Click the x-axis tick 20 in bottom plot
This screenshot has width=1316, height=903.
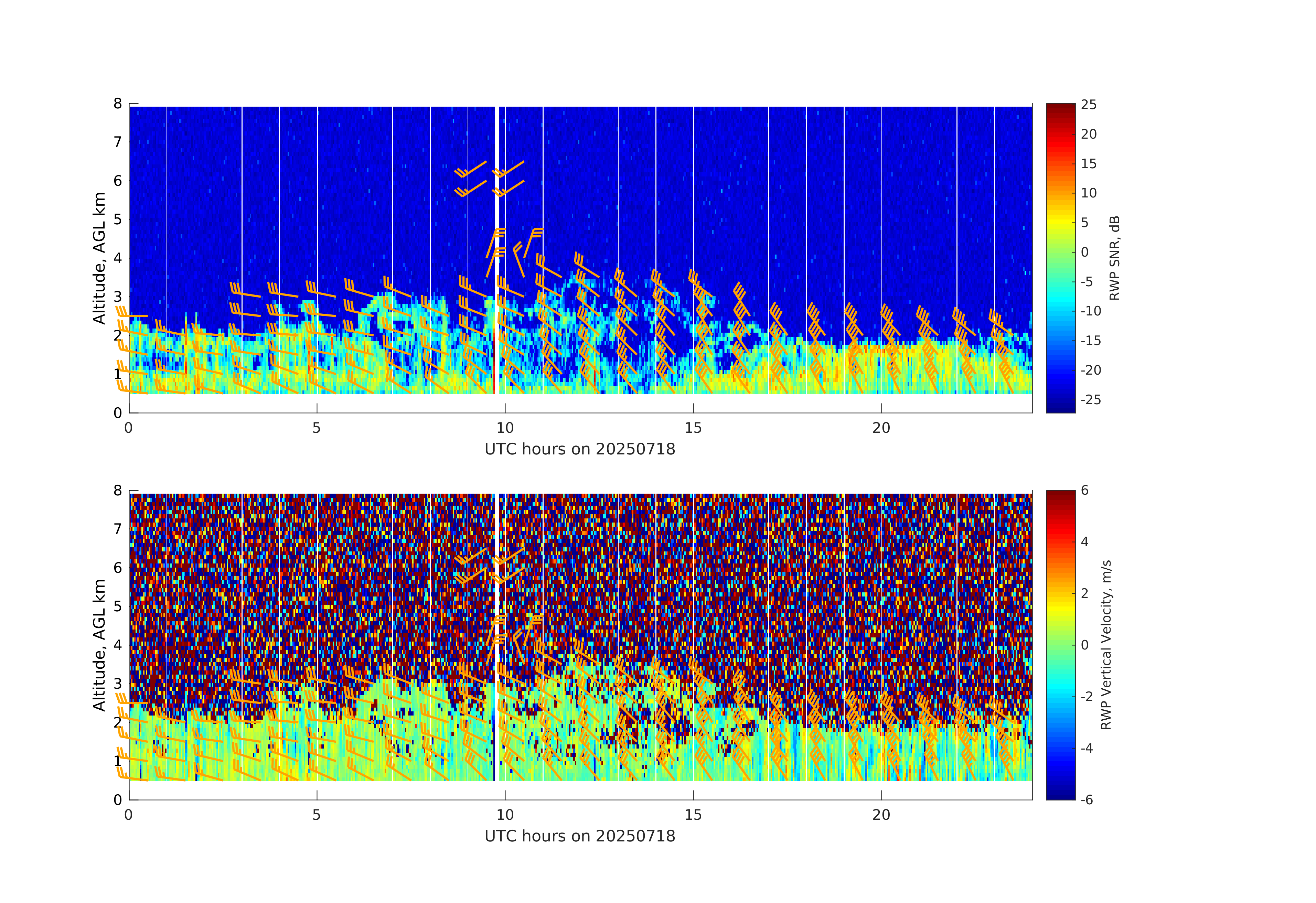pos(881,815)
